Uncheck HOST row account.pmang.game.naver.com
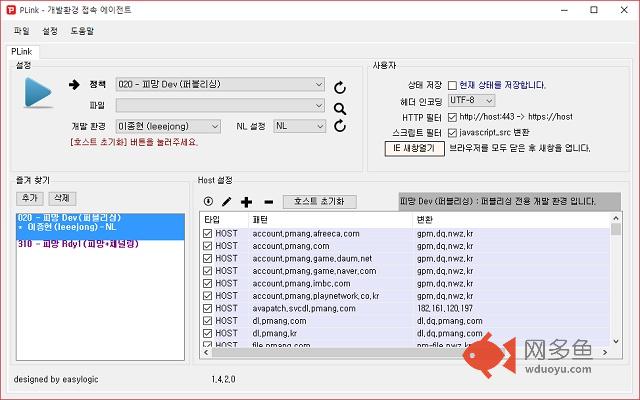Image resolution: width=640 pixels, height=400 pixels. [x=207, y=271]
